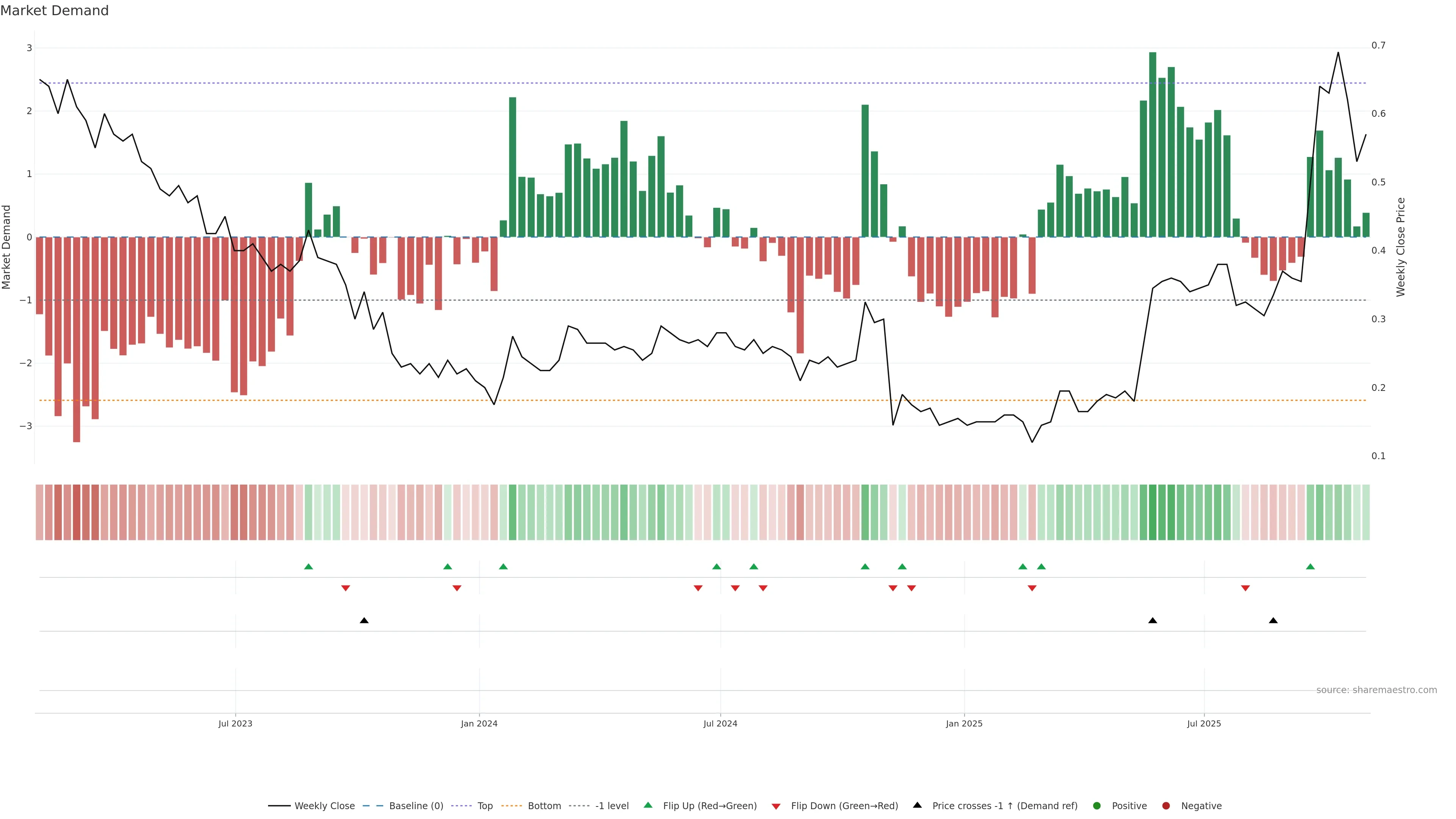Image resolution: width=1456 pixels, height=819 pixels.
Task: Click the Market Demand chart title
Action: [x=54, y=11]
